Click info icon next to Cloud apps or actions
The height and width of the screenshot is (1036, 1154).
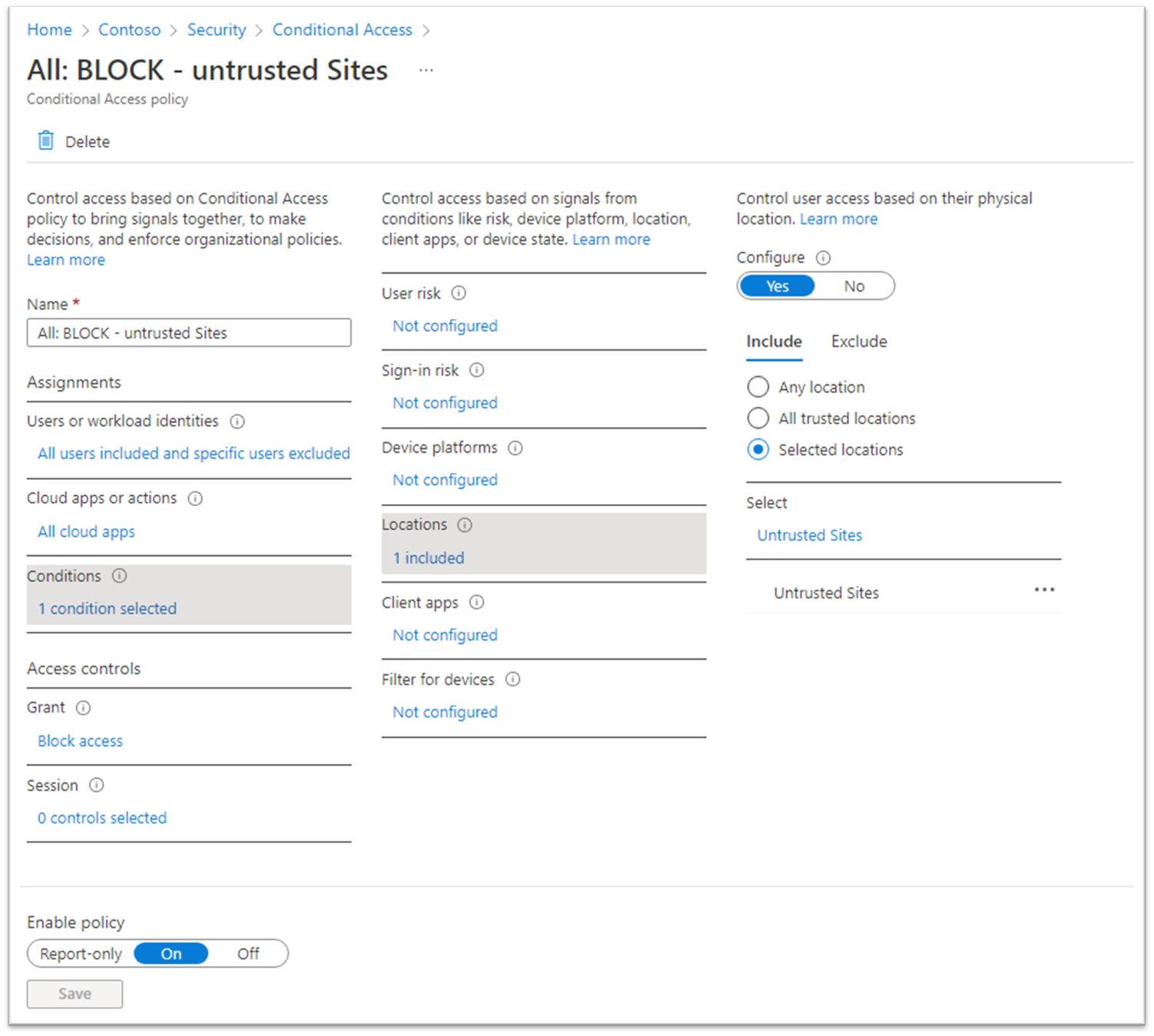click(x=195, y=498)
